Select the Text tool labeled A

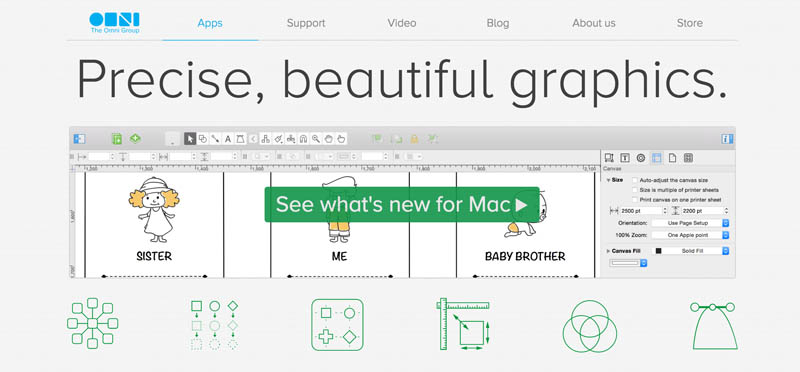(x=228, y=138)
